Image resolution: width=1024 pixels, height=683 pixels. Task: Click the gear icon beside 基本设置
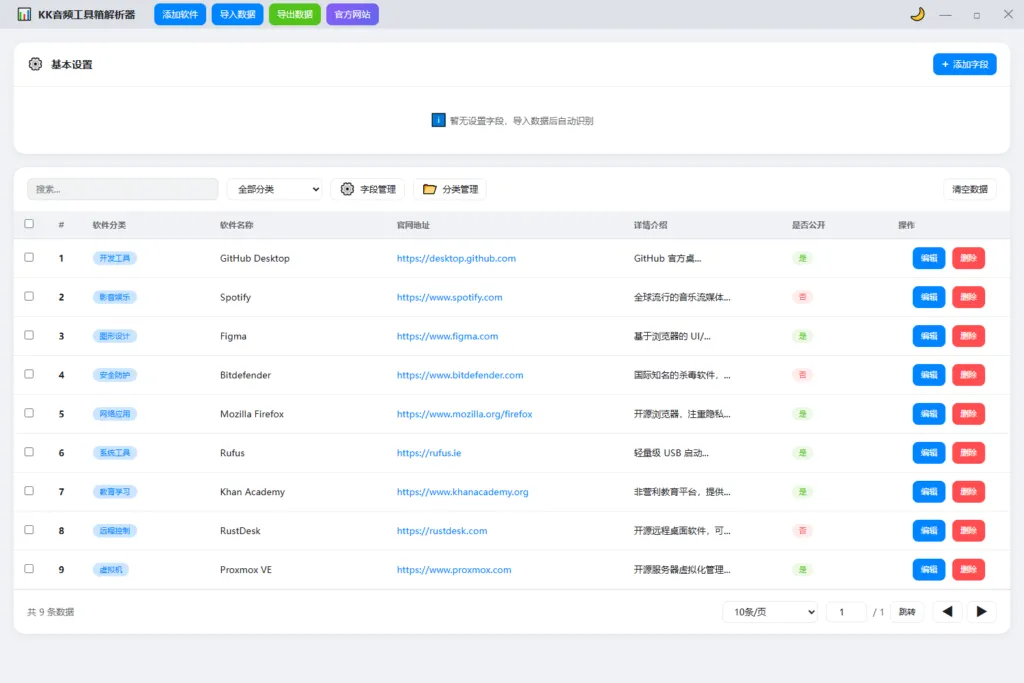coord(35,64)
